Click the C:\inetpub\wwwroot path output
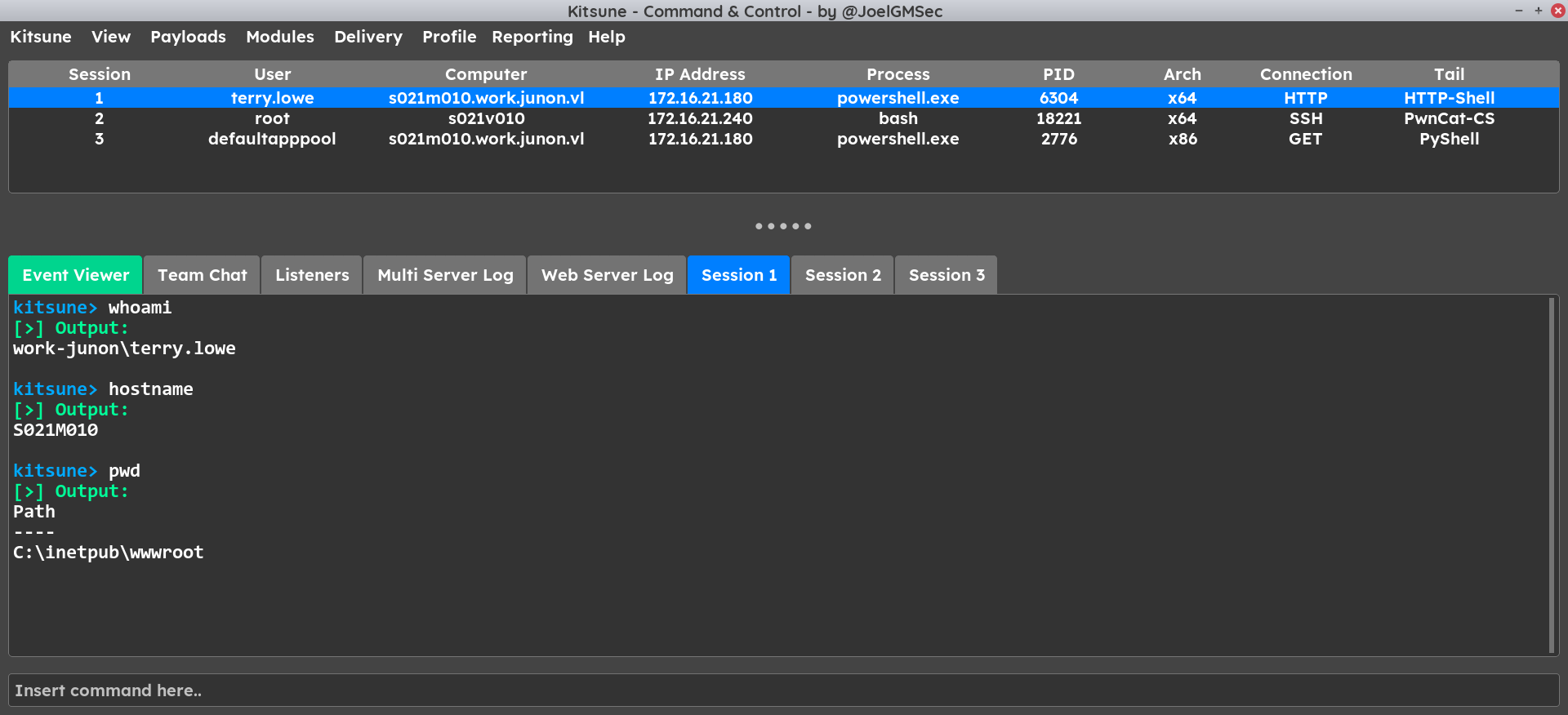Image resolution: width=1568 pixels, height=715 pixels. (109, 553)
